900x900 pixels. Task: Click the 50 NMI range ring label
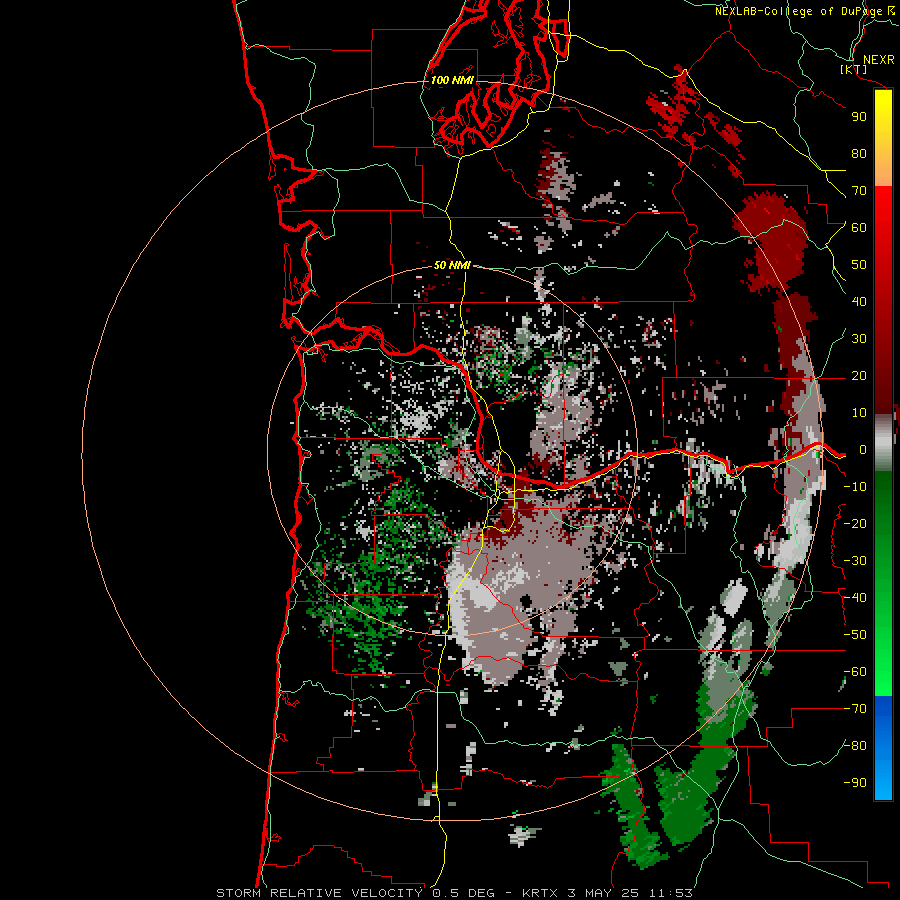(452, 265)
